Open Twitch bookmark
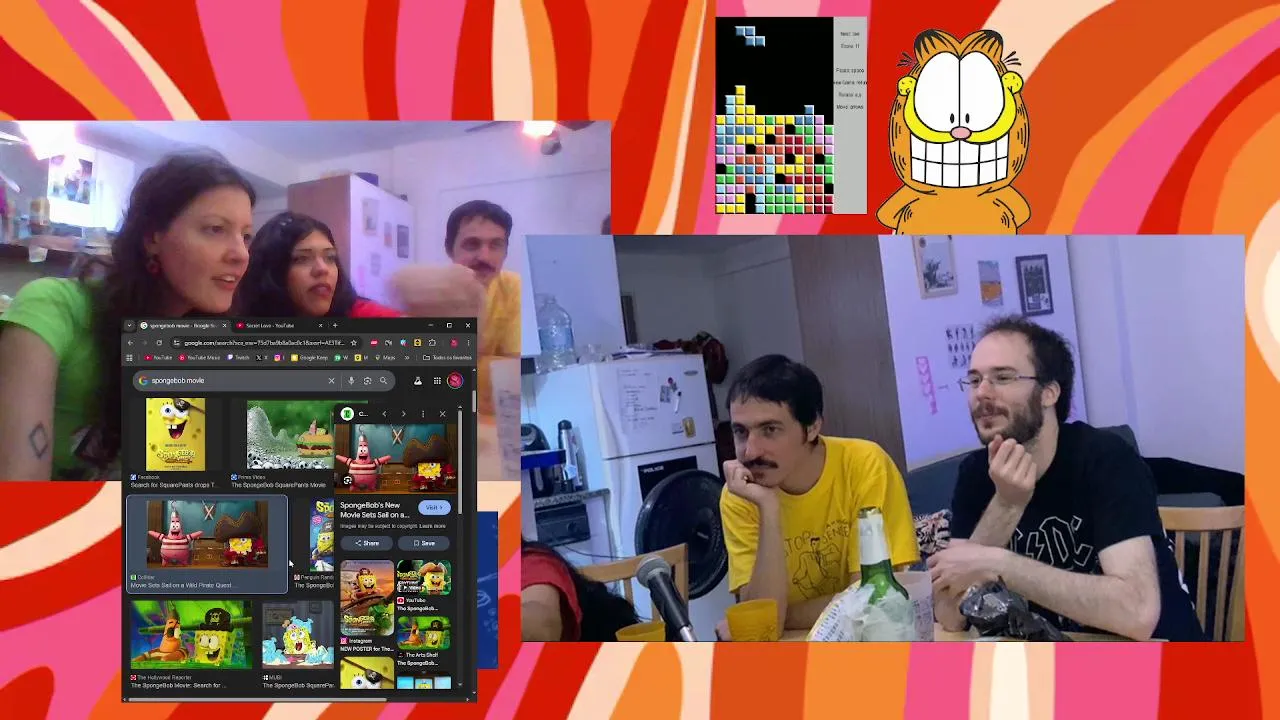 [238, 358]
